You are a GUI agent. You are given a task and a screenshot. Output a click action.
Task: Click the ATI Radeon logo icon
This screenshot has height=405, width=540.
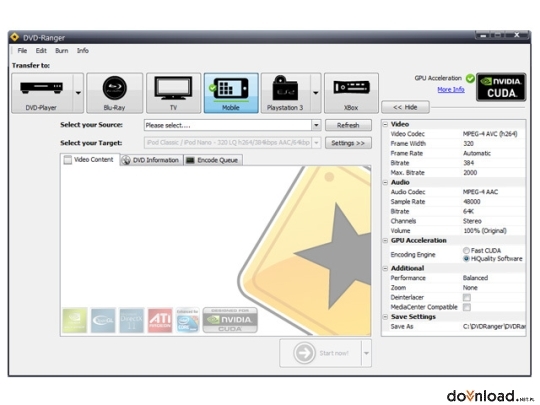160,320
